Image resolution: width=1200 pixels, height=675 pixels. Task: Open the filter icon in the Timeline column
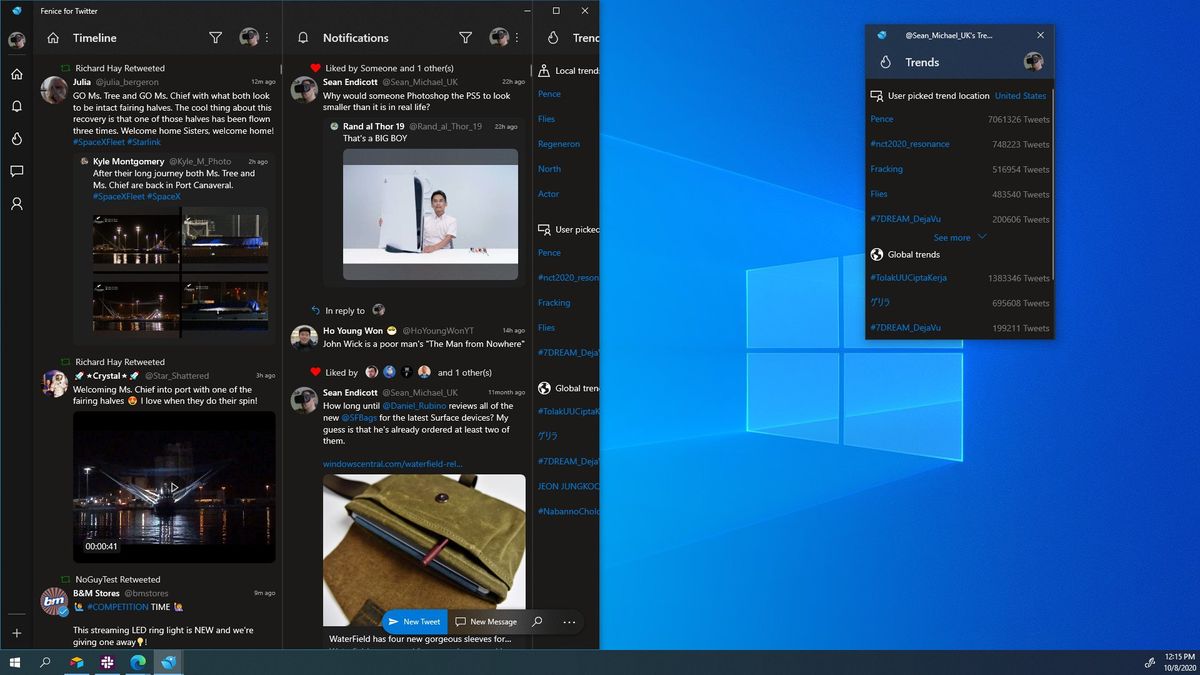pyautogui.click(x=216, y=37)
